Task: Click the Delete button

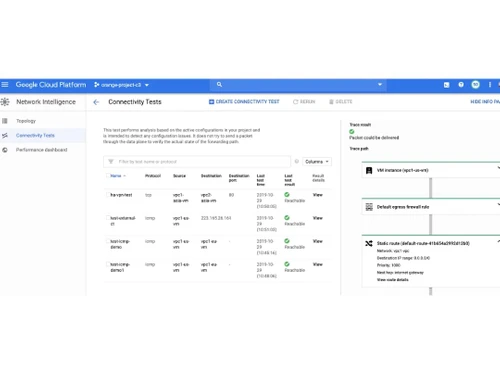Action: pos(340,102)
